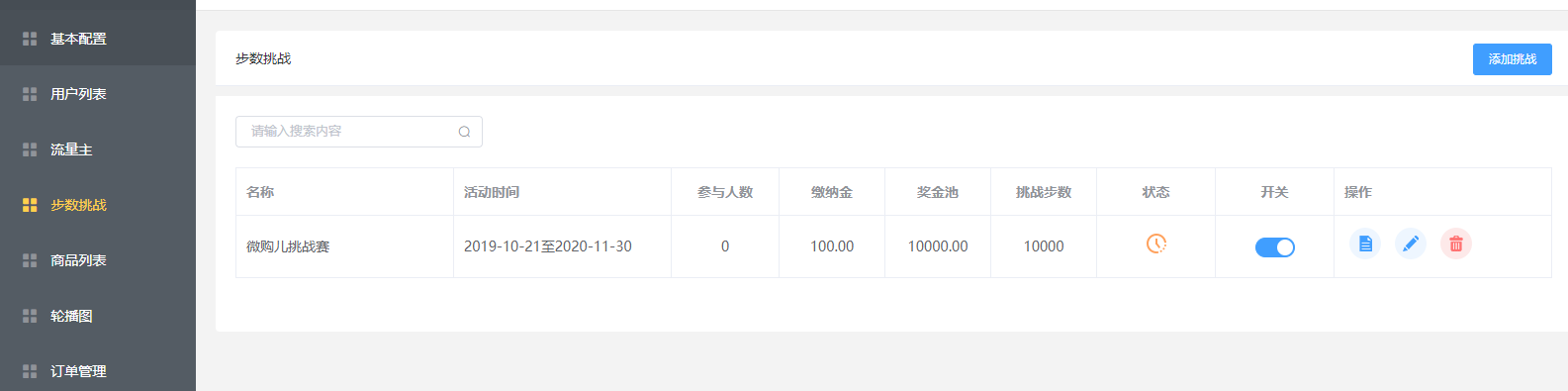
Task: Click the grid icon beside 基本配置
Action: click(x=30, y=39)
